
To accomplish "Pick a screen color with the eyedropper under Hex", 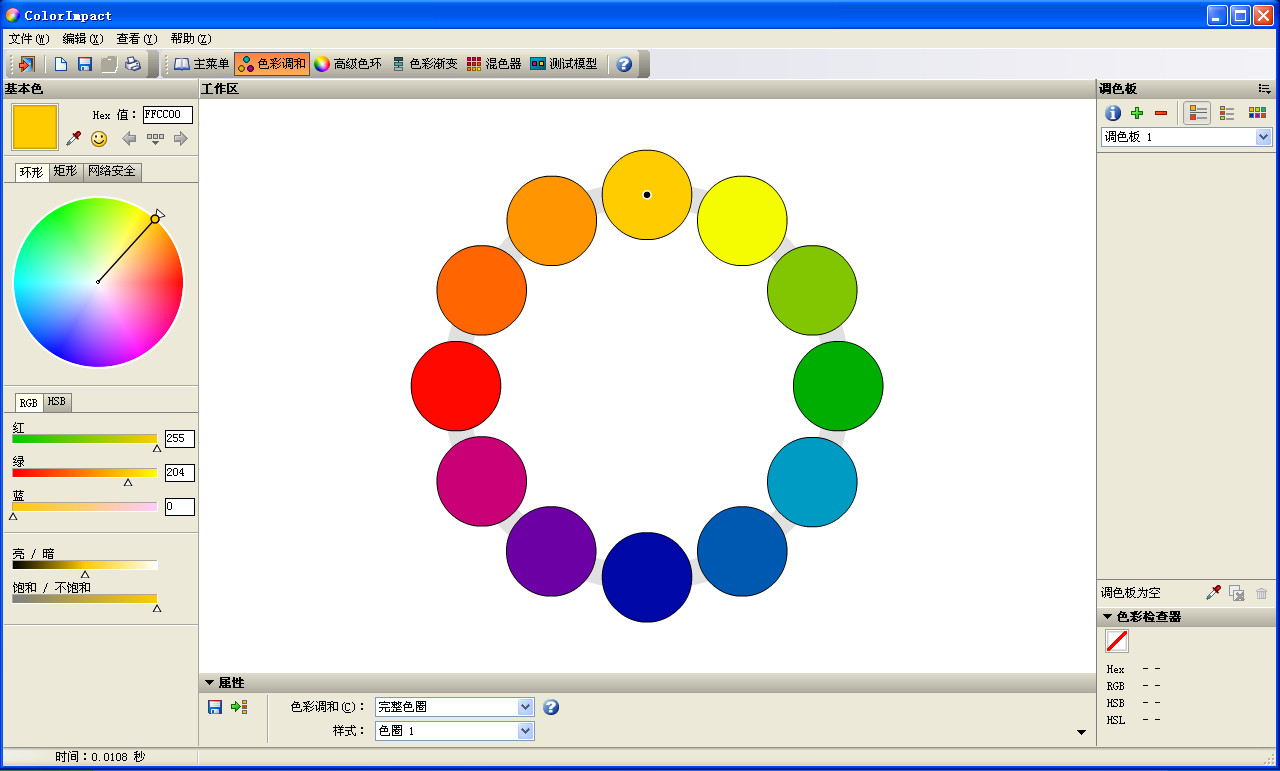I will [73, 138].
